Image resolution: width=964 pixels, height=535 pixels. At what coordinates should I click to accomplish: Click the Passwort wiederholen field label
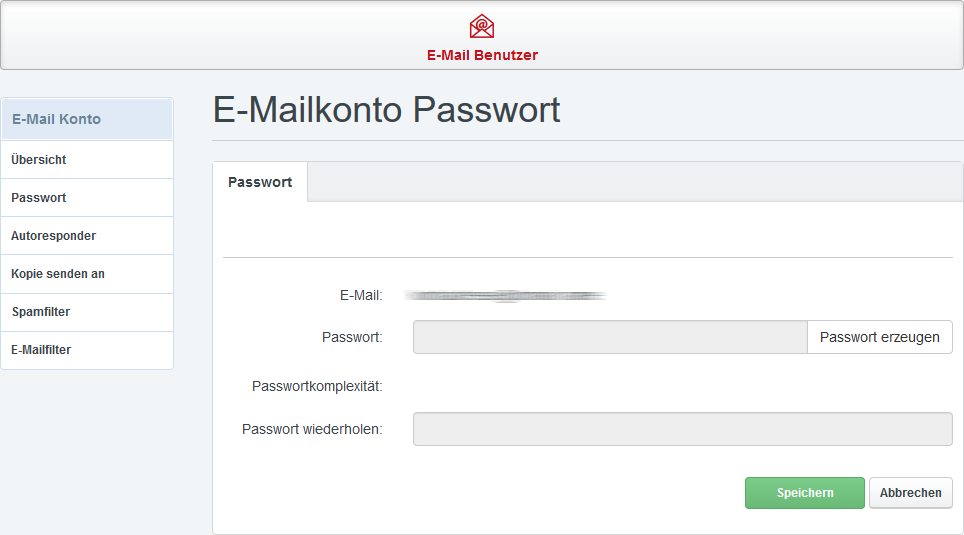(312, 429)
